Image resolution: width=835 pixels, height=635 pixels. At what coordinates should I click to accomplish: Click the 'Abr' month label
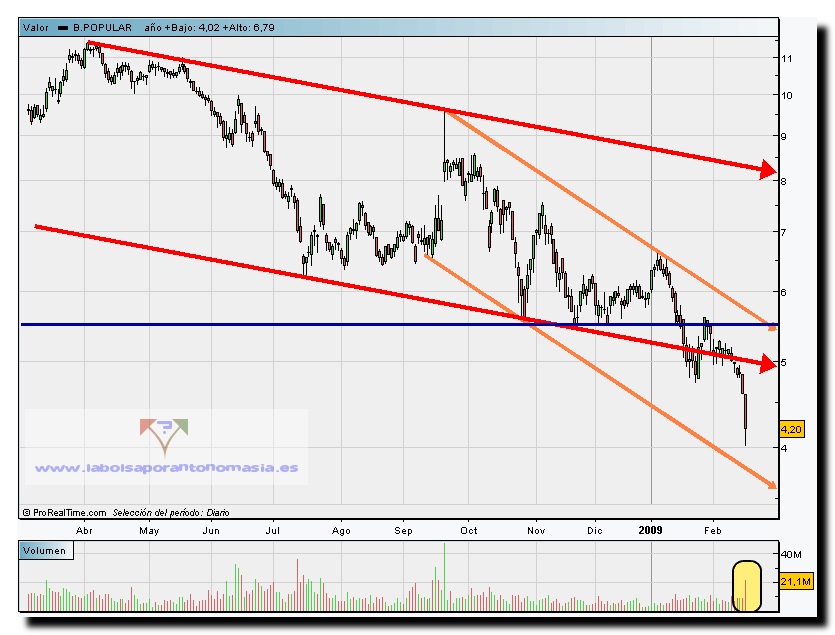[x=84, y=531]
